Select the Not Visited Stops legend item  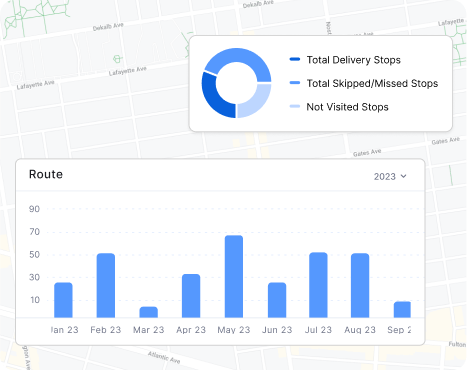[x=339, y=107]
